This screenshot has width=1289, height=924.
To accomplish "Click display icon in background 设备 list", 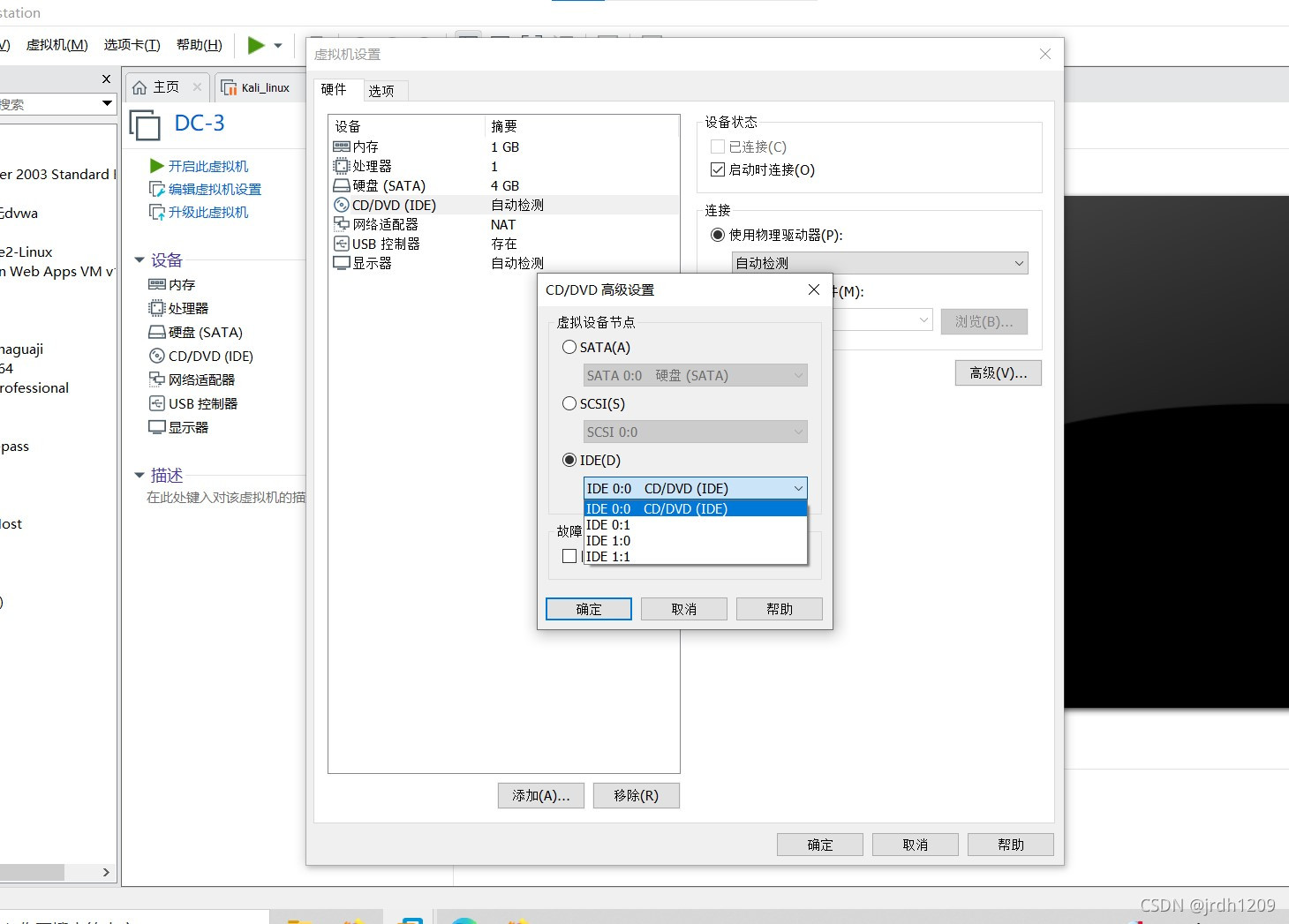I will point(157,427).
